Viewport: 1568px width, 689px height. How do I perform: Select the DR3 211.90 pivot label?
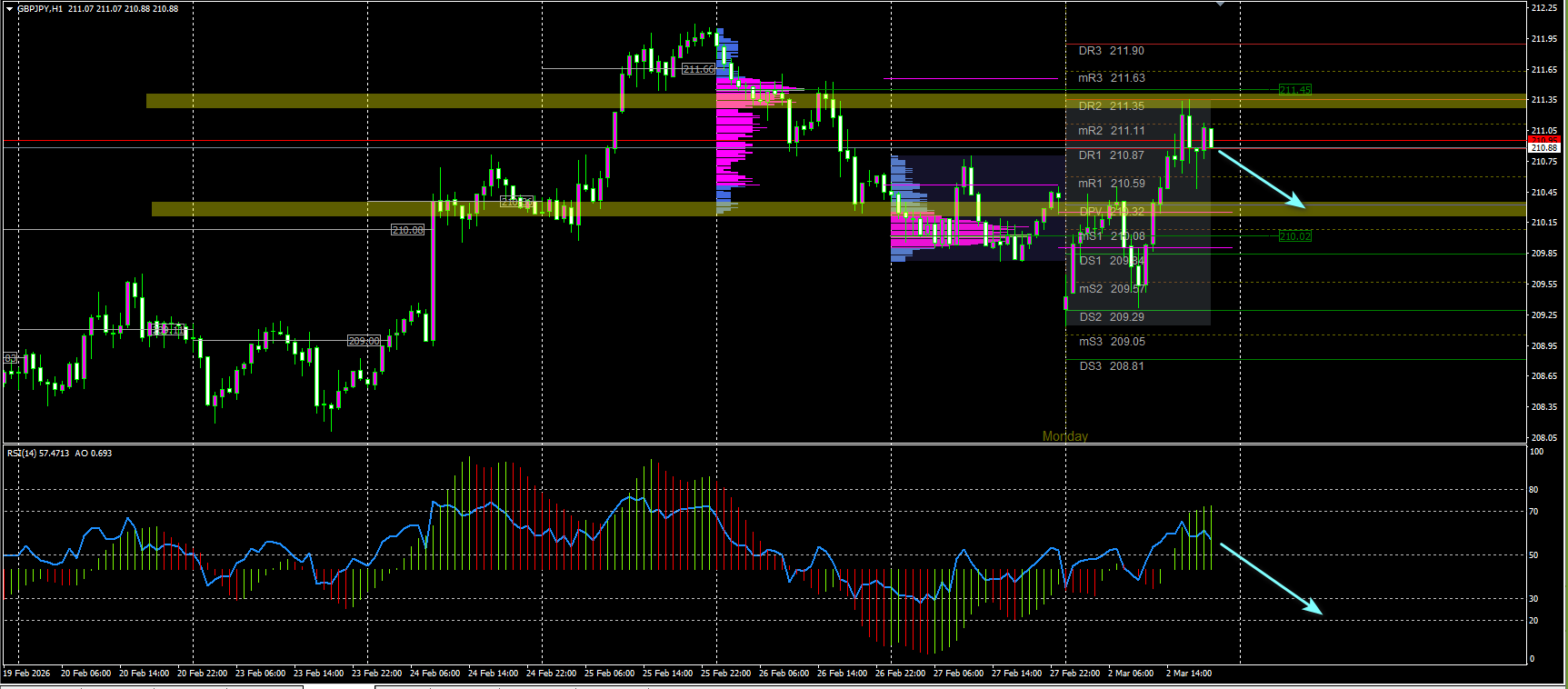click(x=1111, y=51)
